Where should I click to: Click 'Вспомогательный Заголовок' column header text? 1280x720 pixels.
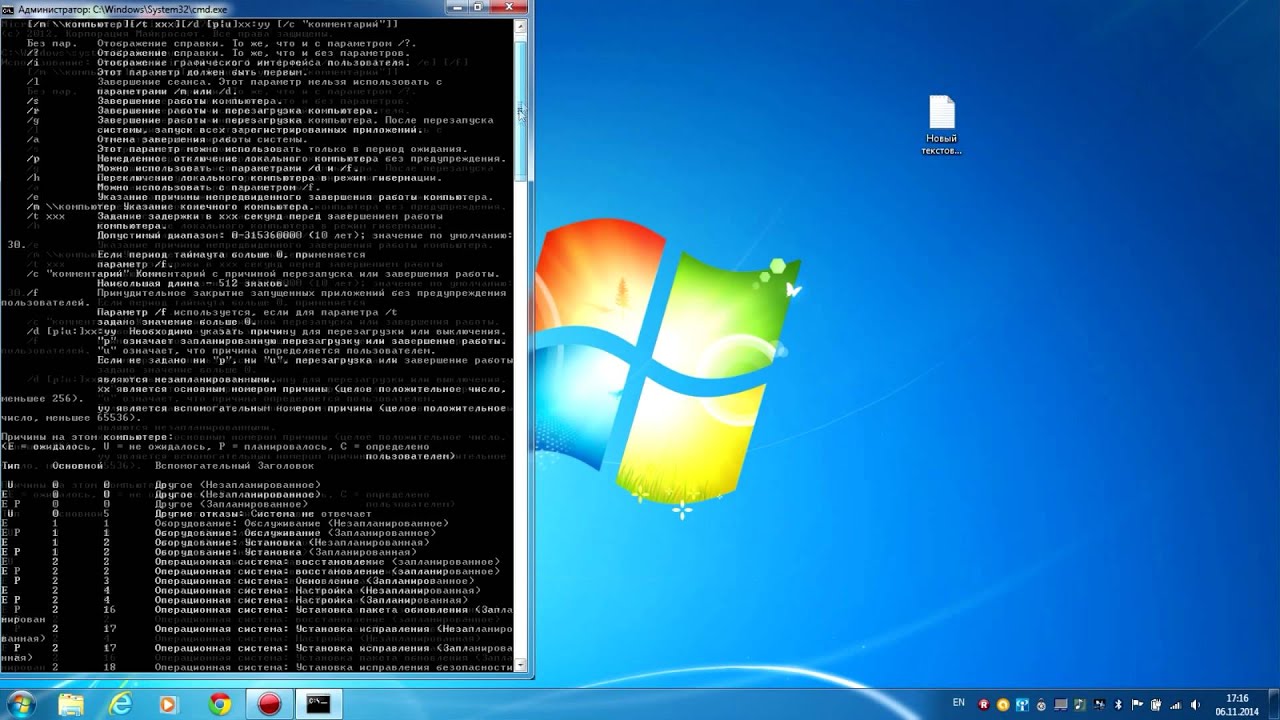234,466
